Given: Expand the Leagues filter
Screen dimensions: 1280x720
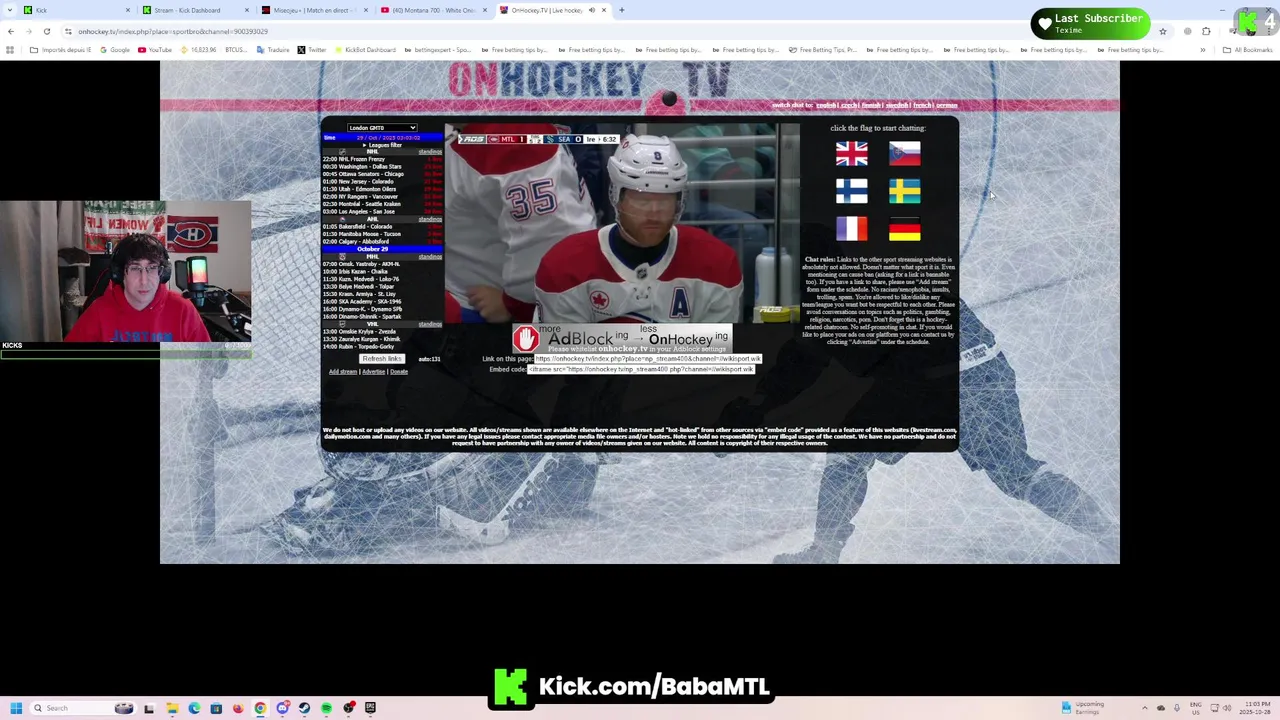Looking at the screenshot, I should click(x=382, y=145).
